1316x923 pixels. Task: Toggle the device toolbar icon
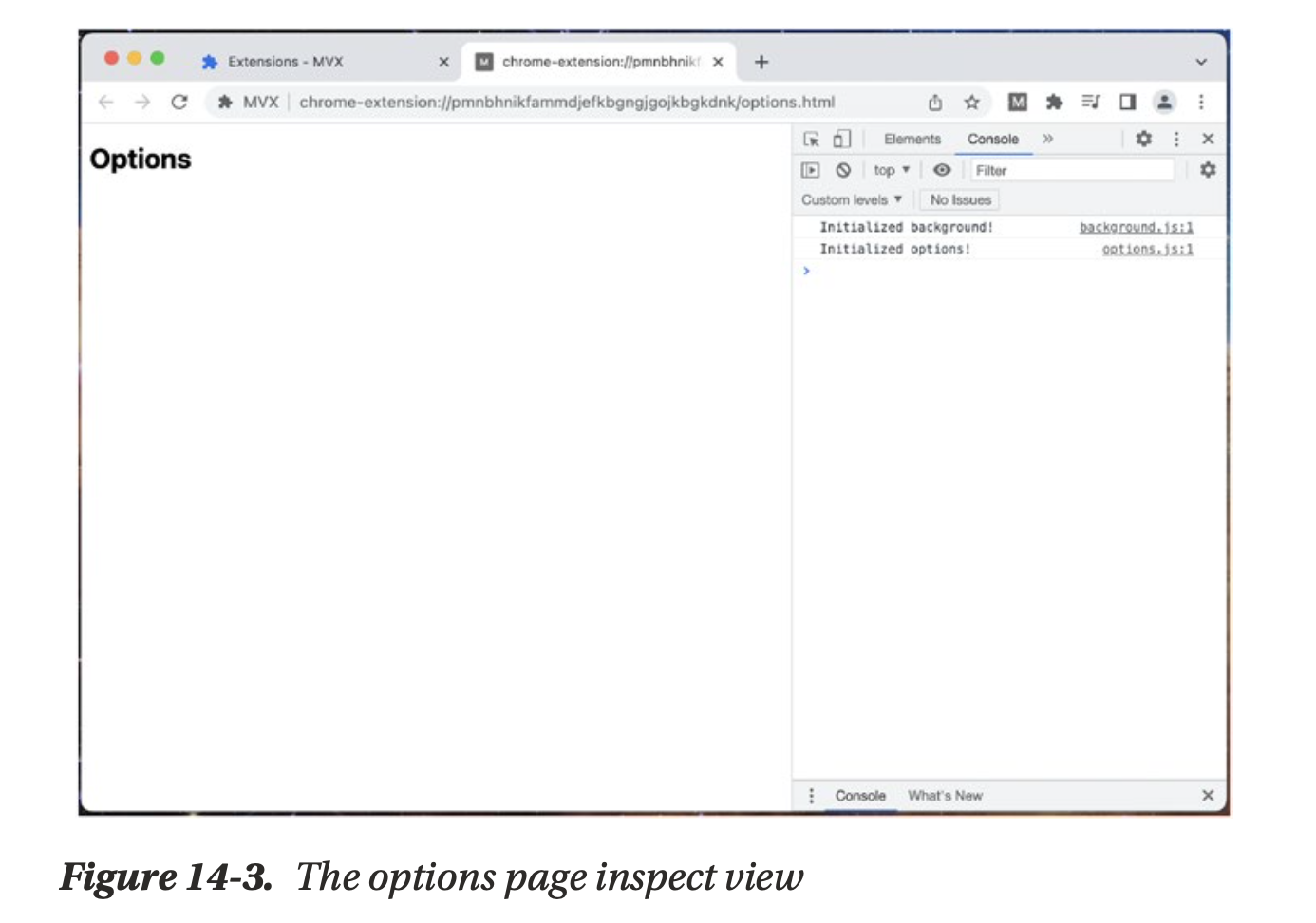(x=841, y=140)
